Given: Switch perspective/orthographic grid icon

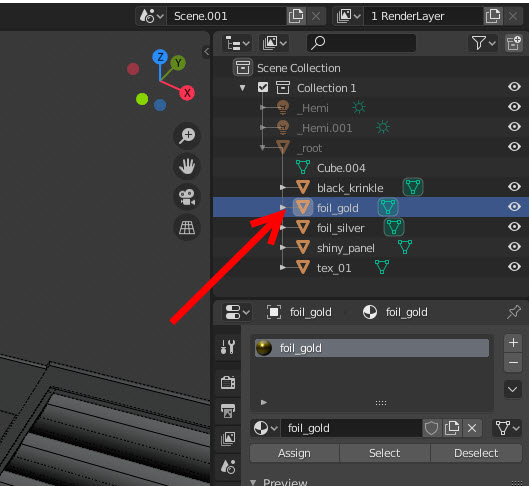Looking at the screenshot, I should click(187, 227).
